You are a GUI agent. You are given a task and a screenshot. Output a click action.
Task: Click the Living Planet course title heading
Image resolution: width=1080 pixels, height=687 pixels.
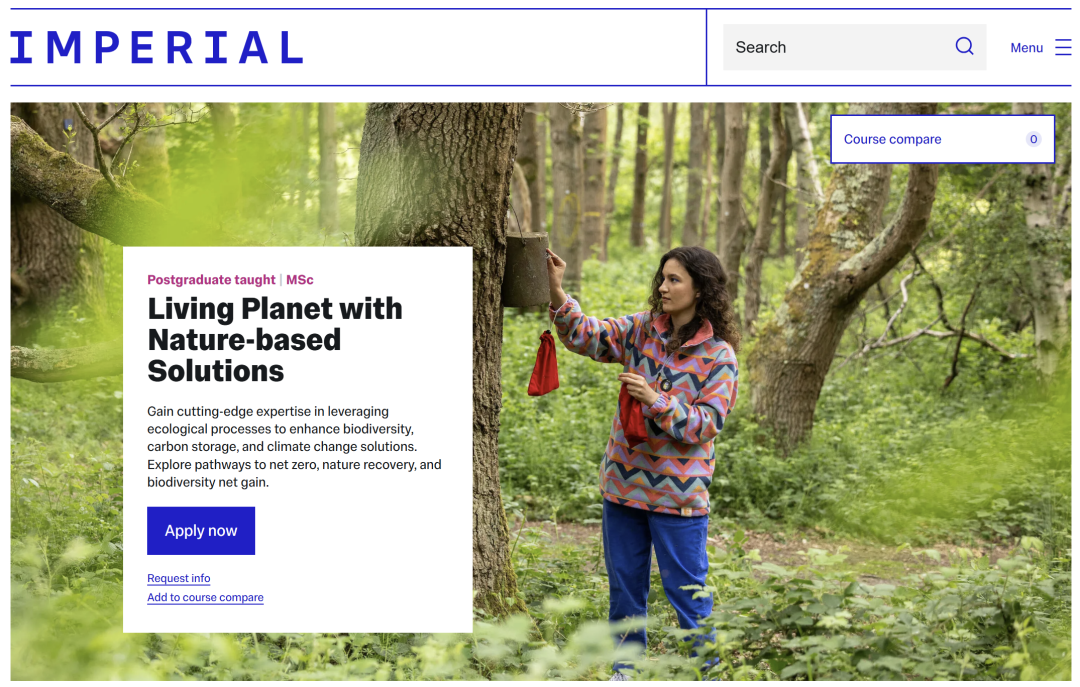click(274, 339)
